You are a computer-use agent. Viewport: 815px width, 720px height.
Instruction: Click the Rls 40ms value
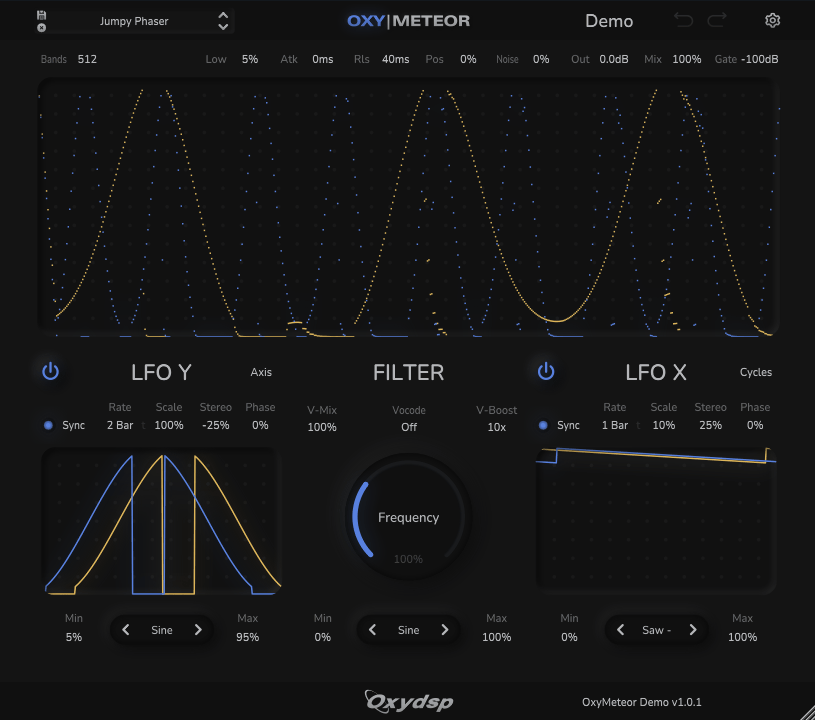[396, 59]
